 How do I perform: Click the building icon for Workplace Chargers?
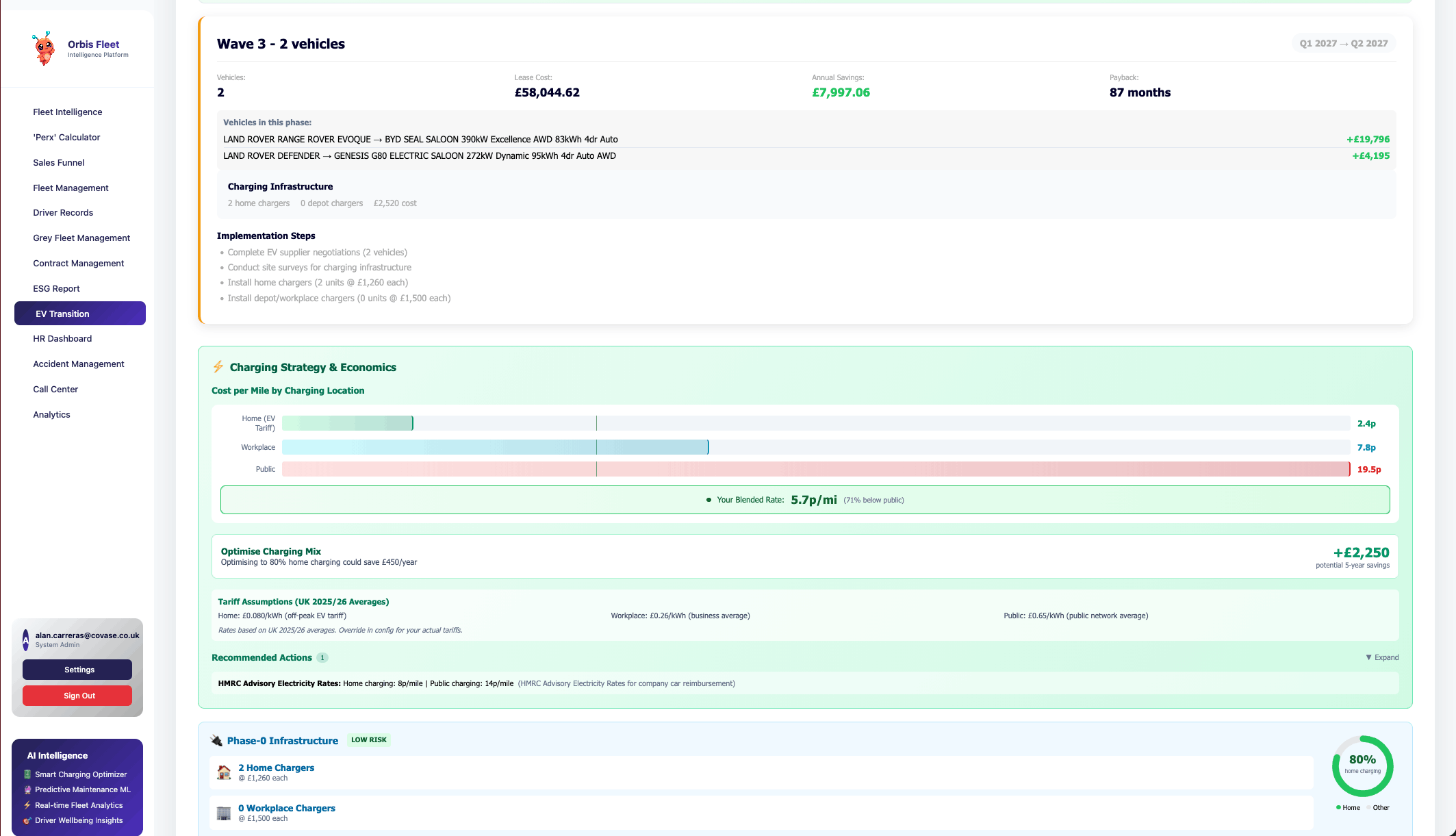click(224, 813)
